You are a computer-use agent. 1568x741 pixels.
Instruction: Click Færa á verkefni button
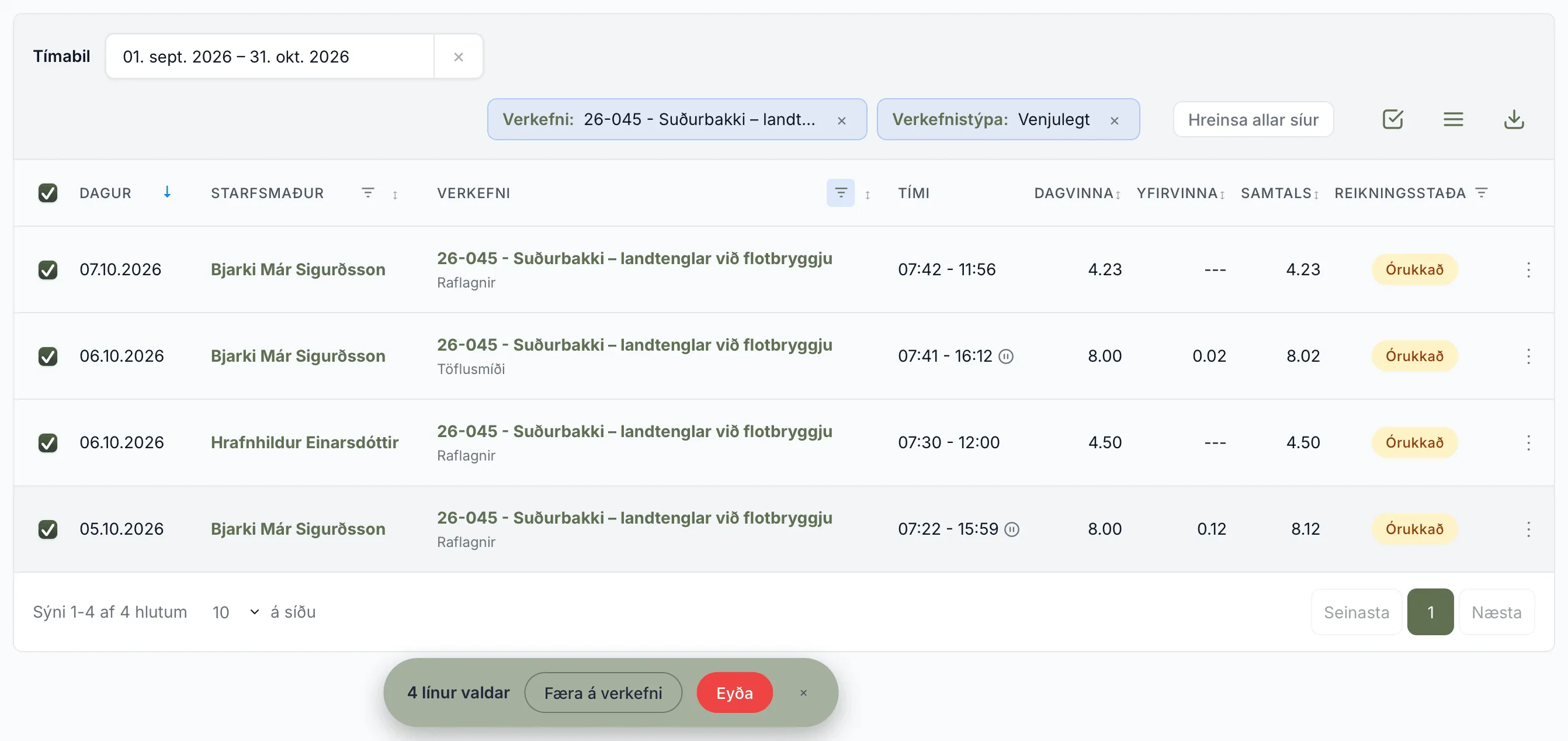(603, 693)
